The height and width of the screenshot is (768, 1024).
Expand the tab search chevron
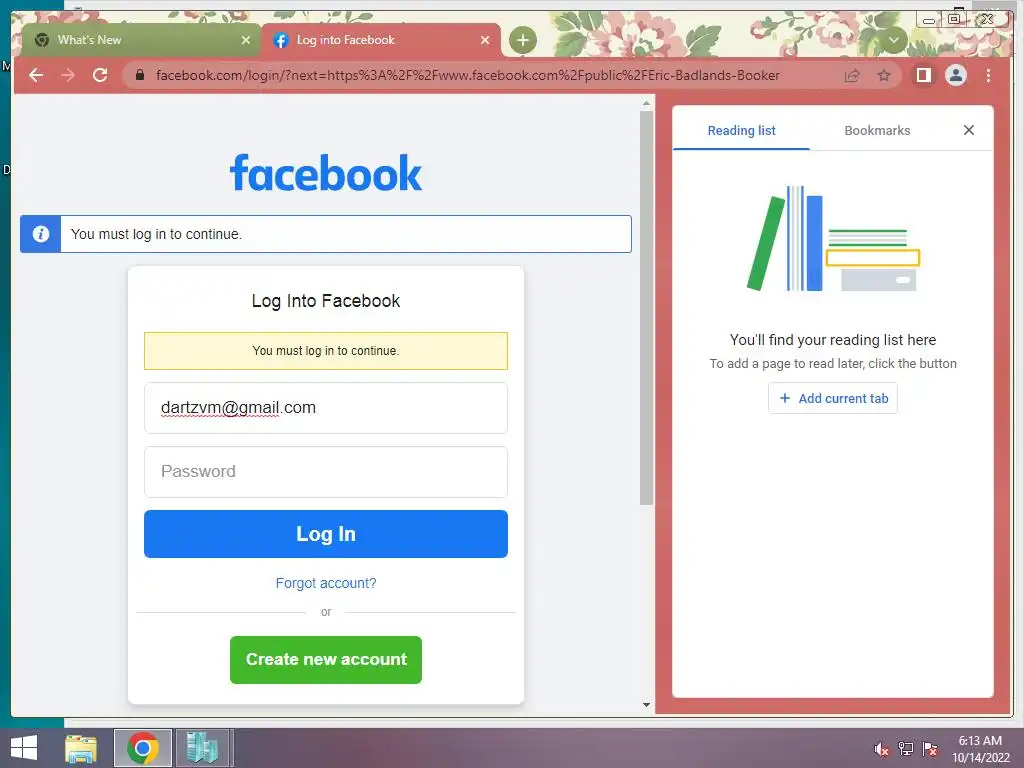pyautogui.click(x=893, y=40)
